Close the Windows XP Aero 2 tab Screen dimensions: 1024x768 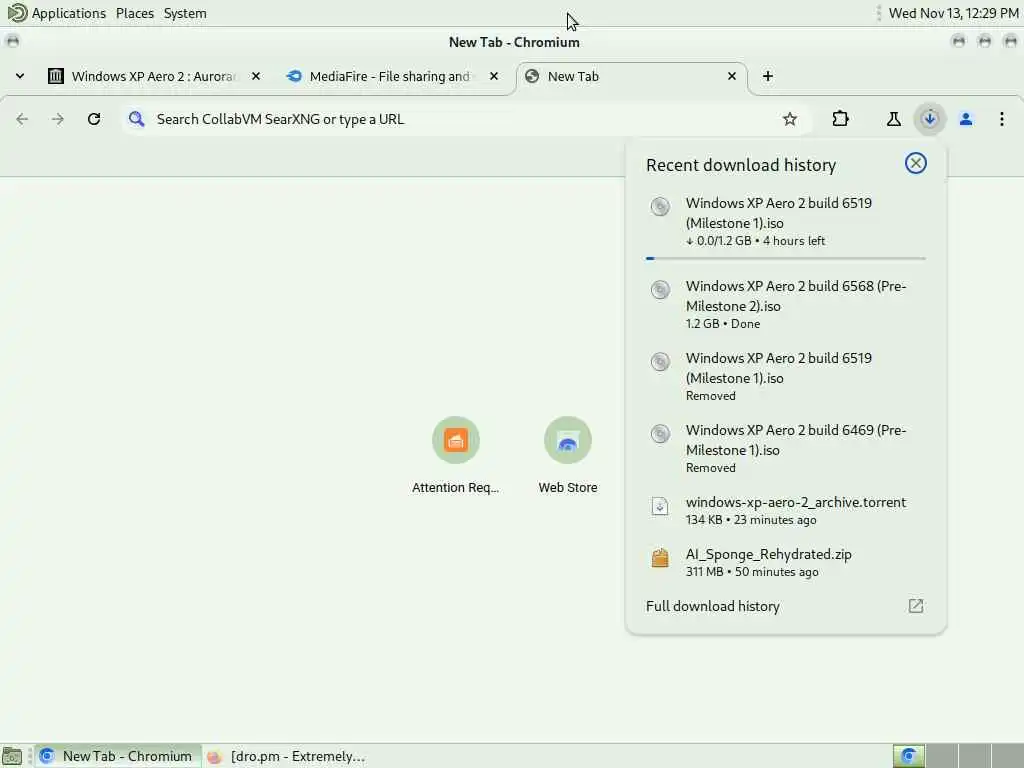(x=256, y=76)
